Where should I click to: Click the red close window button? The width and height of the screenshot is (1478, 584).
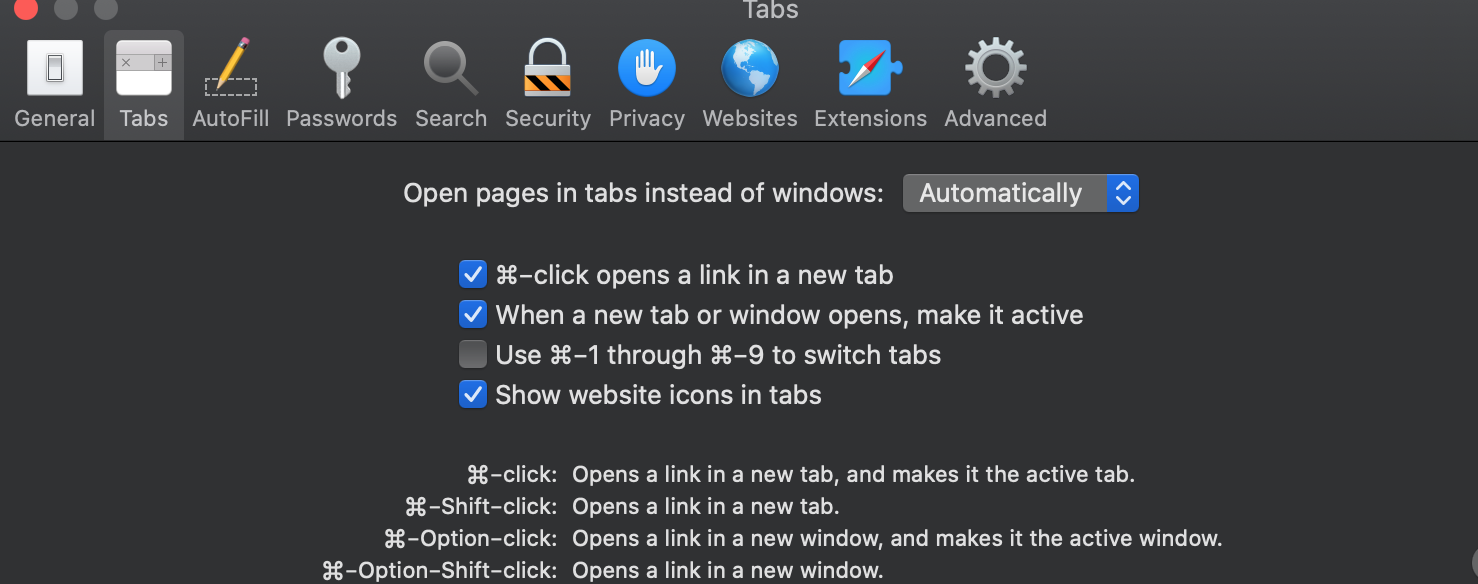pyautogui.click(x=25, y=10)
